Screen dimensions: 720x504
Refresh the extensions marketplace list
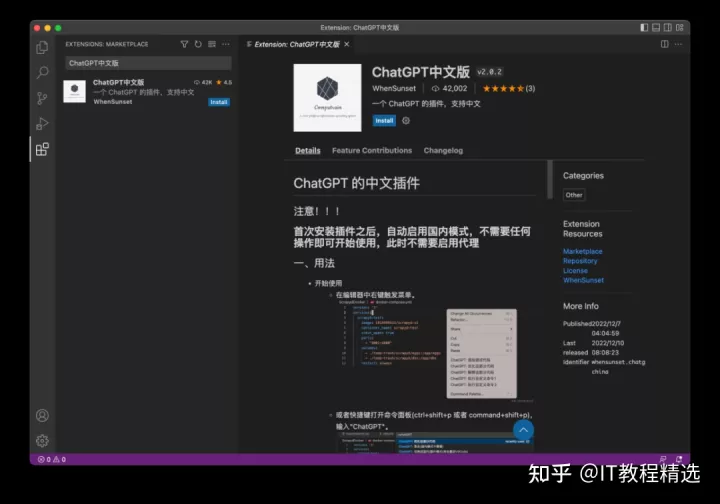point(198,44)
